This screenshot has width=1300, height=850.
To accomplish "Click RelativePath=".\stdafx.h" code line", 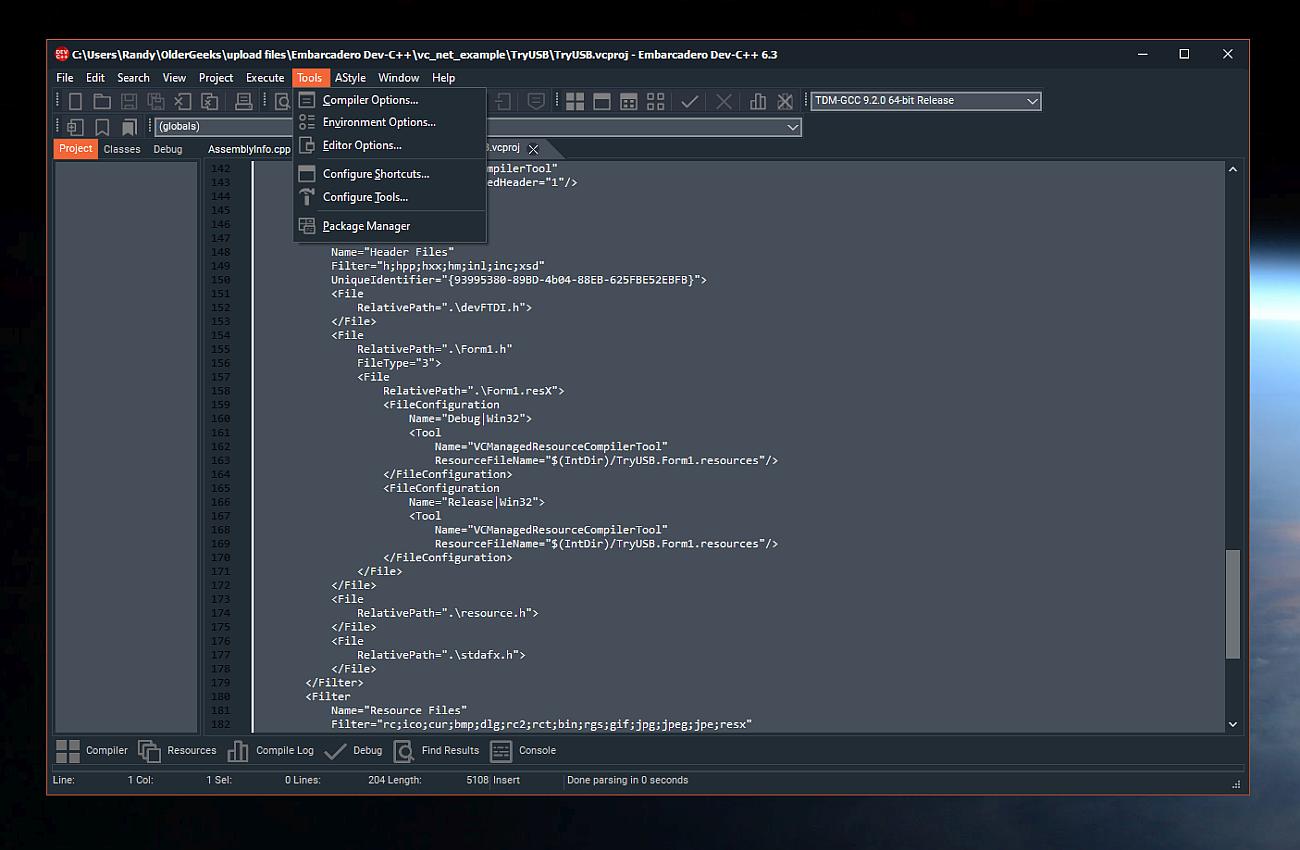I will [x=441, y=655].
